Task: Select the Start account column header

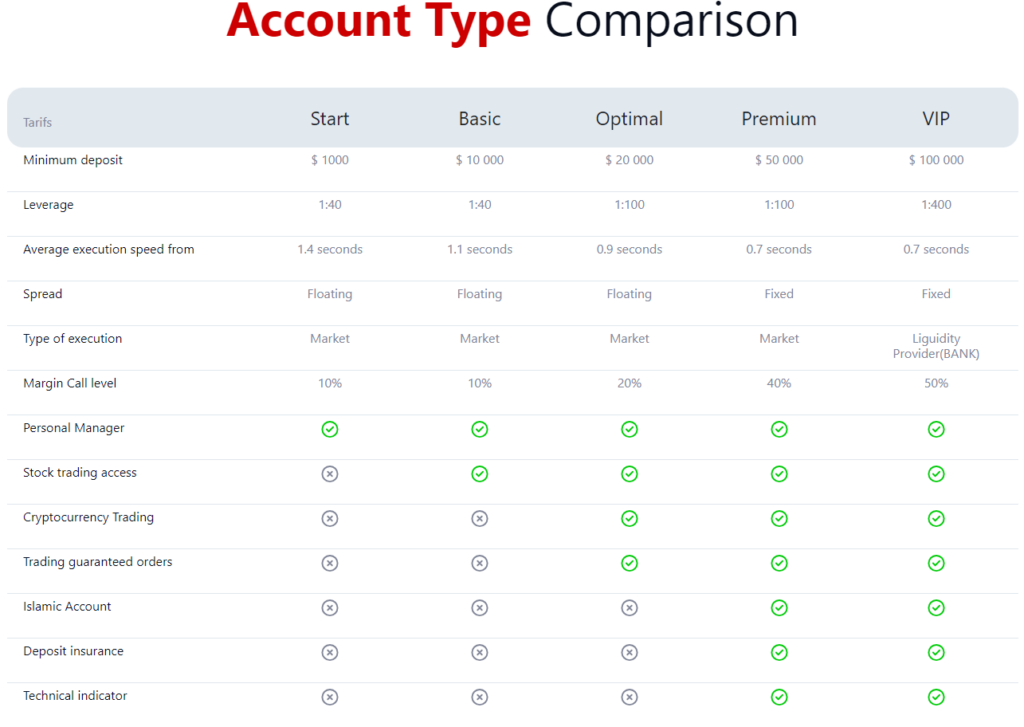Action: point(330,119)
